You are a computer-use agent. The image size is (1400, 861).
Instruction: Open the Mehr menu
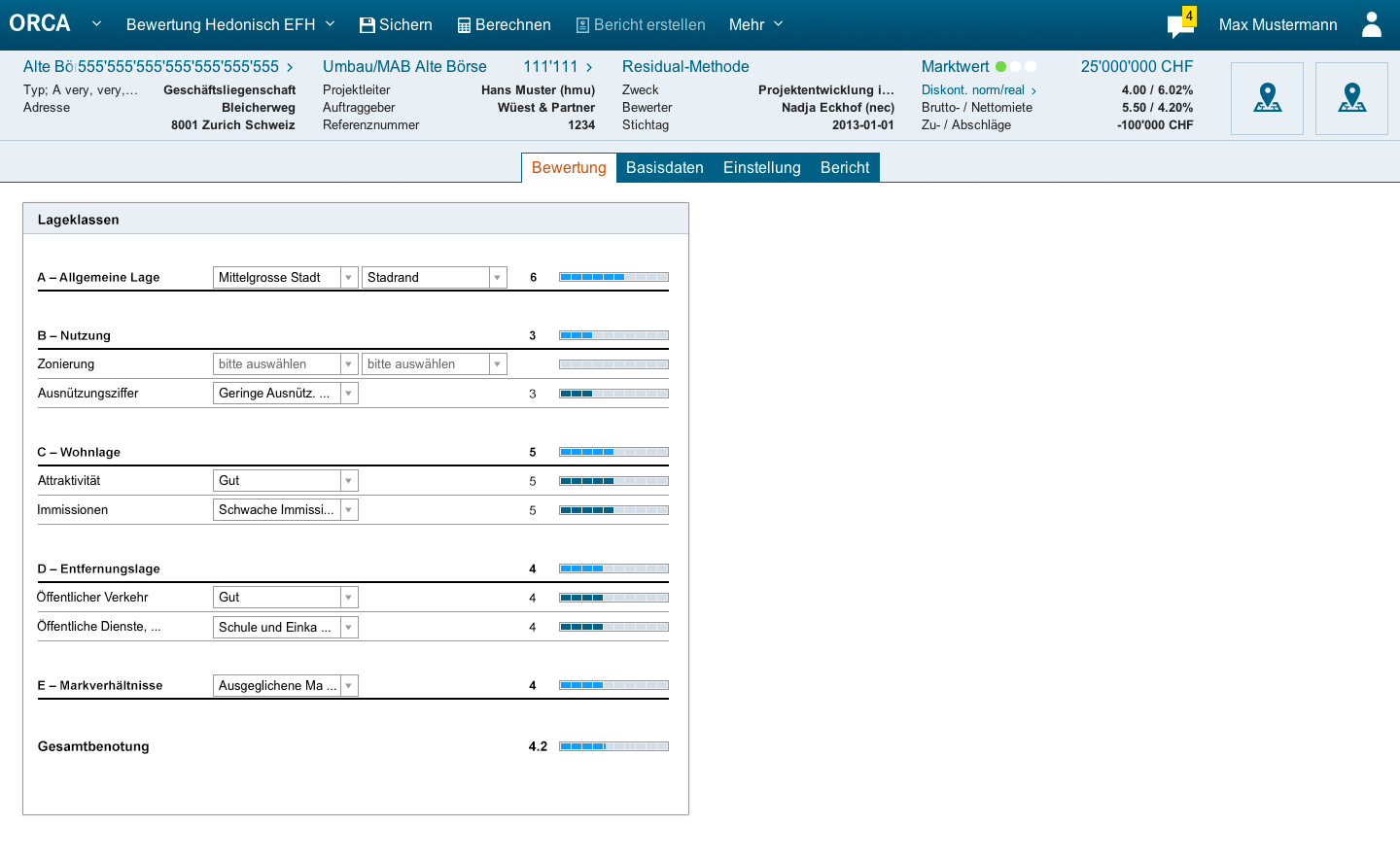755,24
